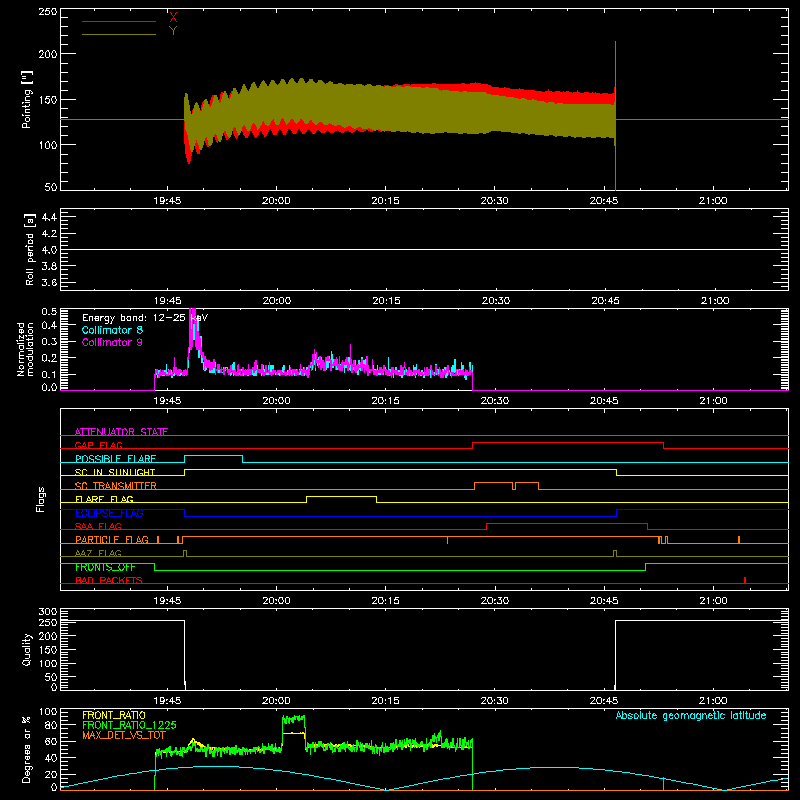The height and width of the screenshot is (800, 800).
Task: Click the BAD_PACKETS red tick after 21:00
Action: (x=745, y=580)
